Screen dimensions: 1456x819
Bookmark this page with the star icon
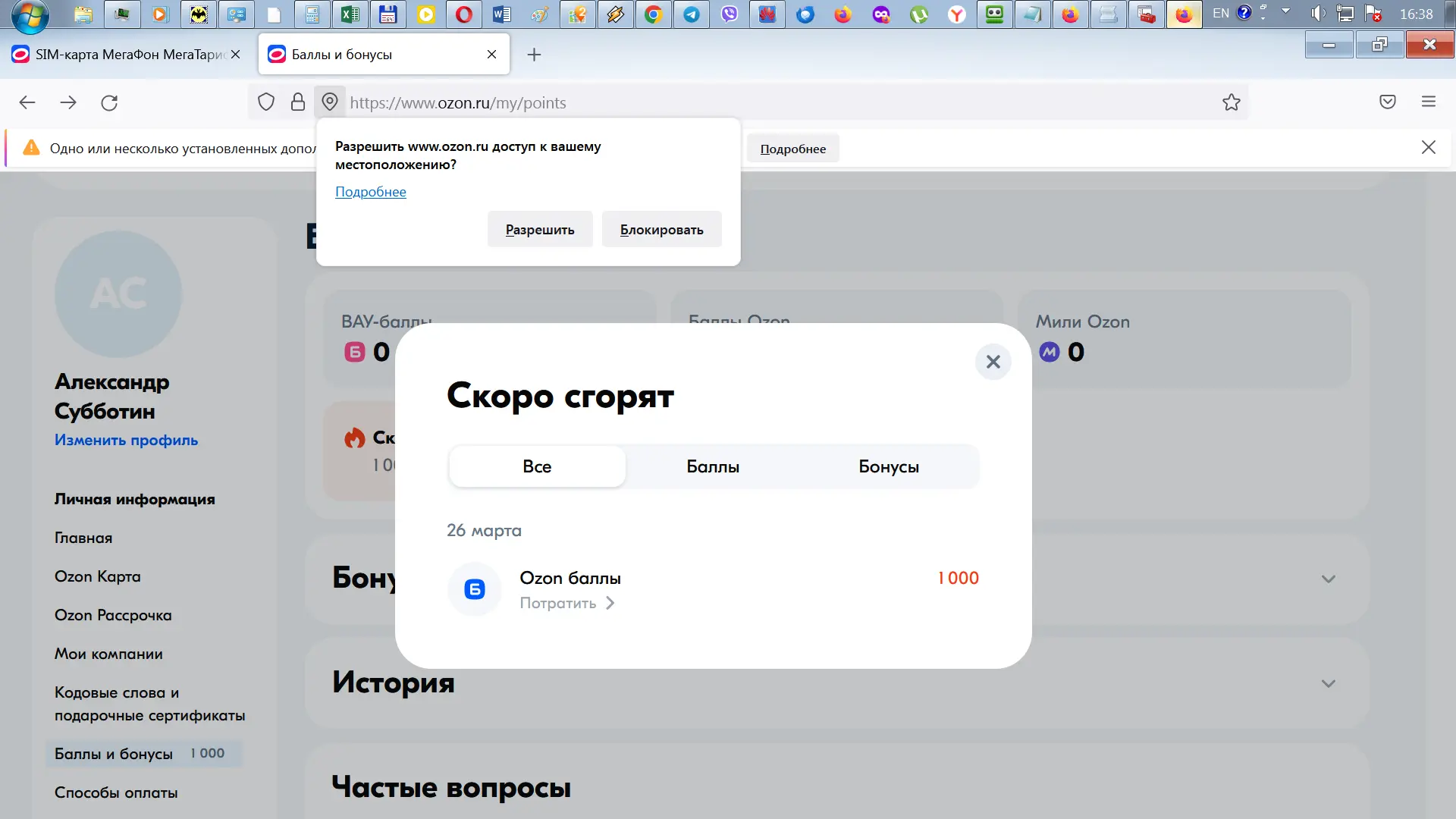(x=1232, y=102)
